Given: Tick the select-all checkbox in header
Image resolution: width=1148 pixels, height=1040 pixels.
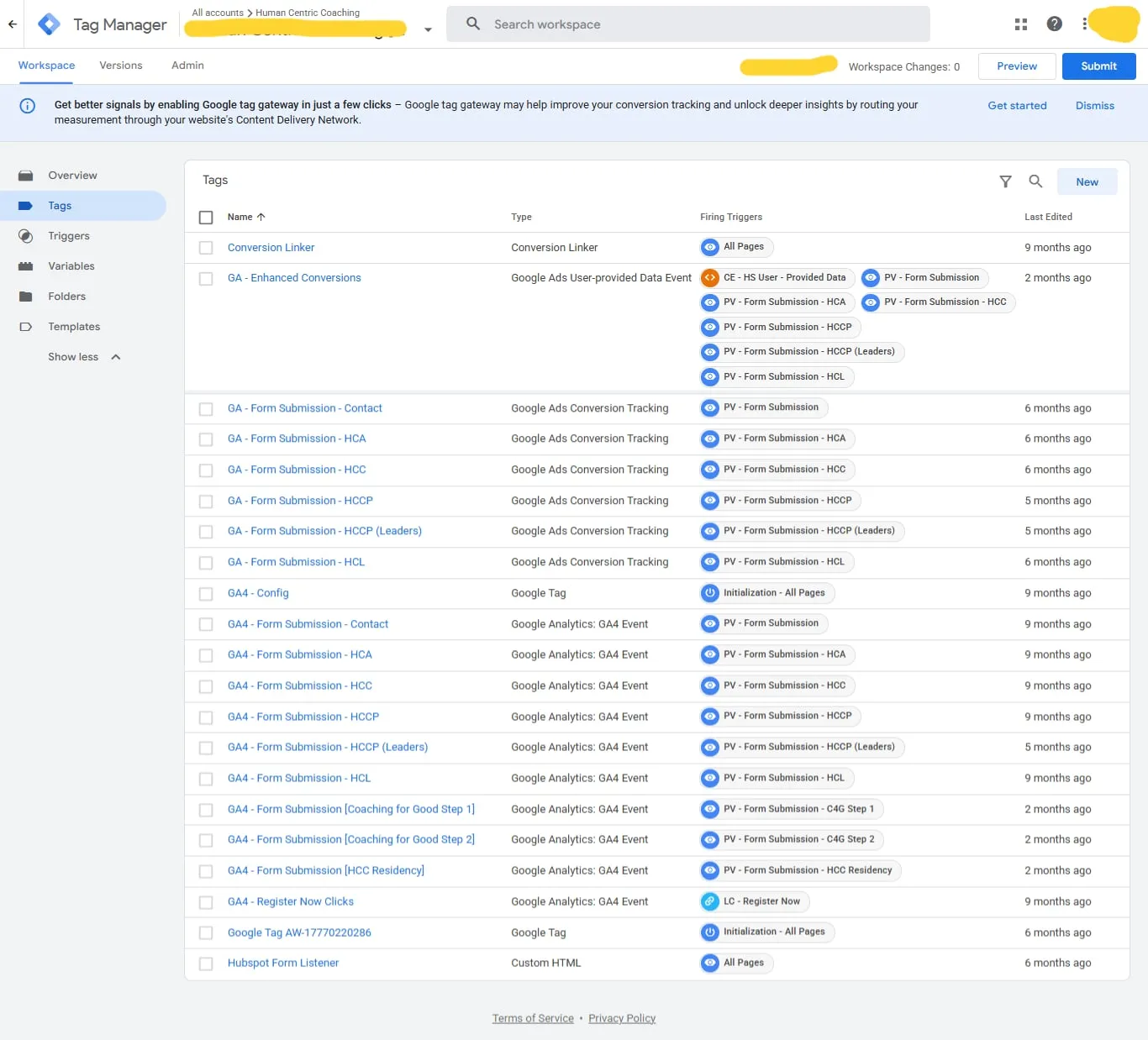Looking at the screenshot, I should (x=206, y=218).
